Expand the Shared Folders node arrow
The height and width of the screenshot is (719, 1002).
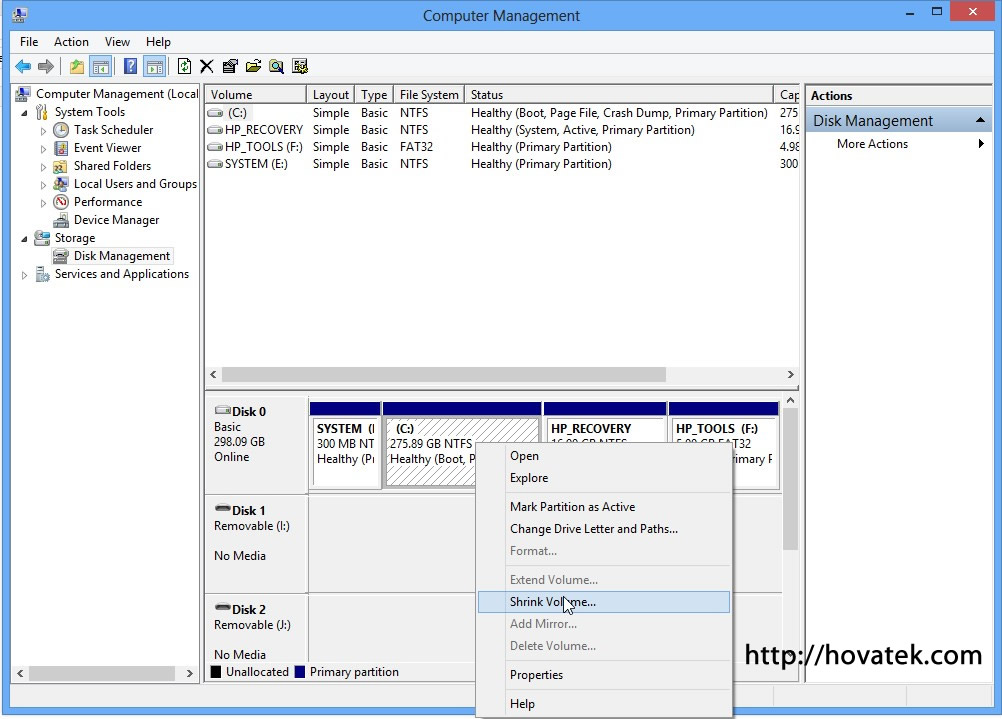pos(43,167)
